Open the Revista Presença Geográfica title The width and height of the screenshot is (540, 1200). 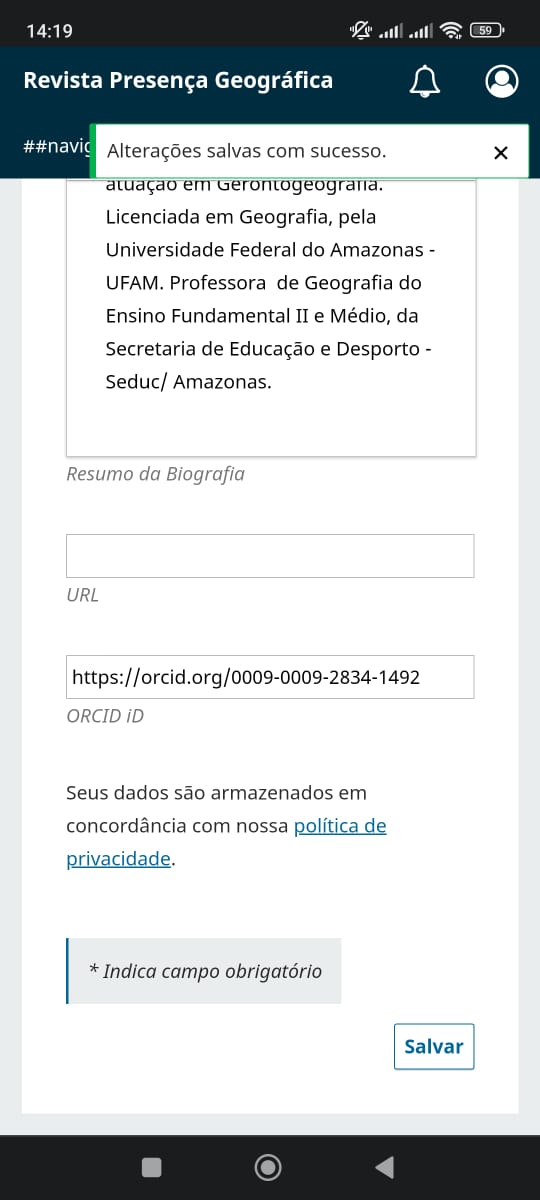pos(178,80)
